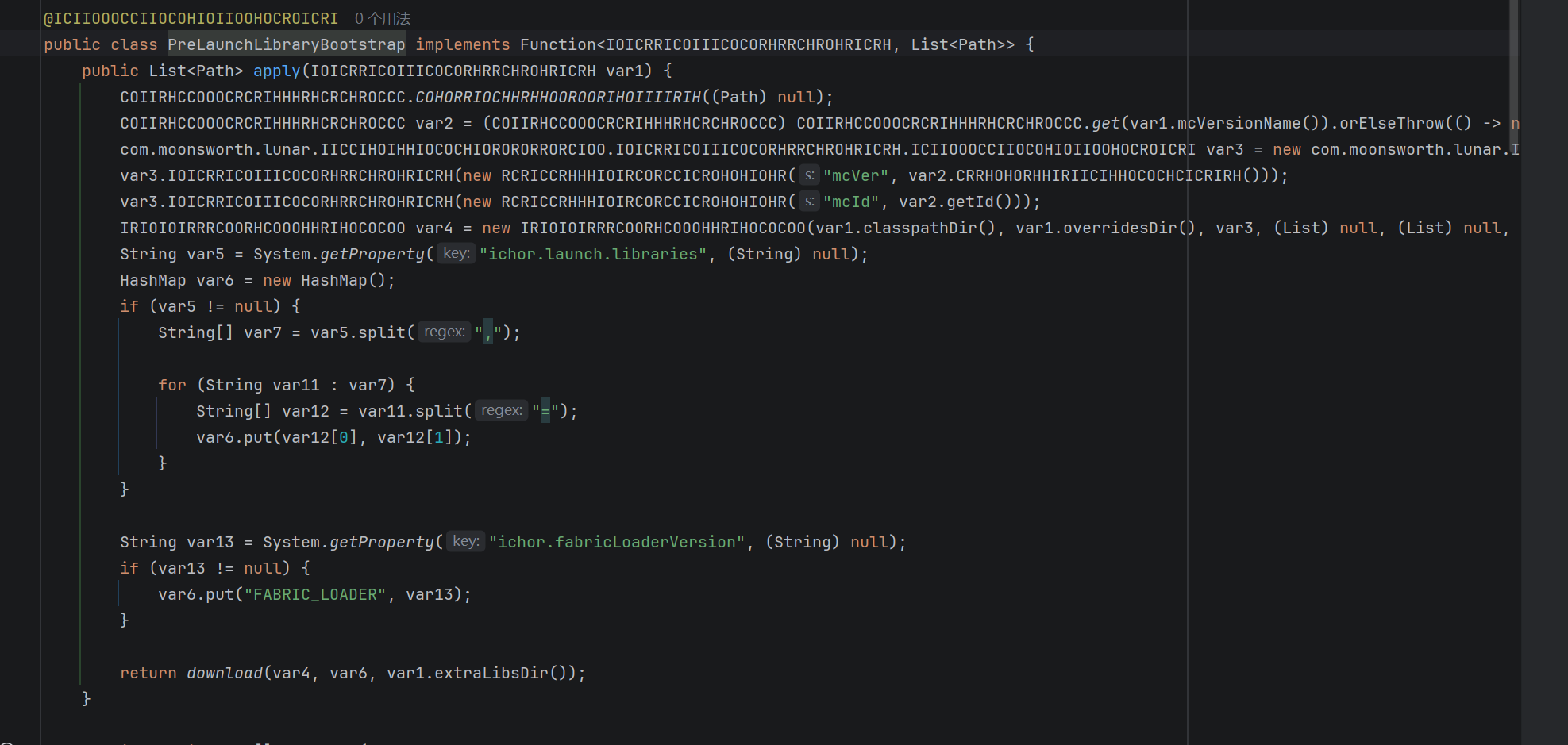Click the "s:" hint before "mcId"
The image size is (1568, 745).
[809, 202]
